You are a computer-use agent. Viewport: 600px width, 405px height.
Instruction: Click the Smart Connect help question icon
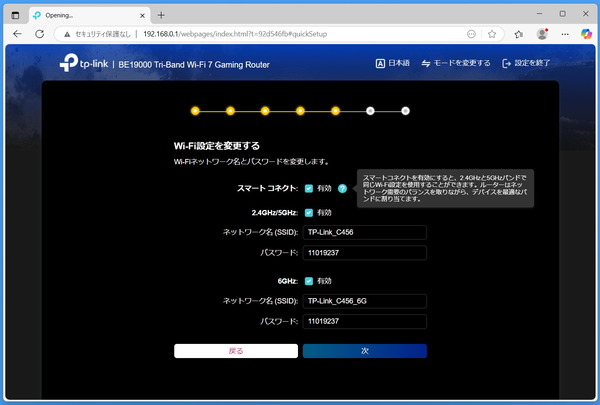(x=342, y=188)
